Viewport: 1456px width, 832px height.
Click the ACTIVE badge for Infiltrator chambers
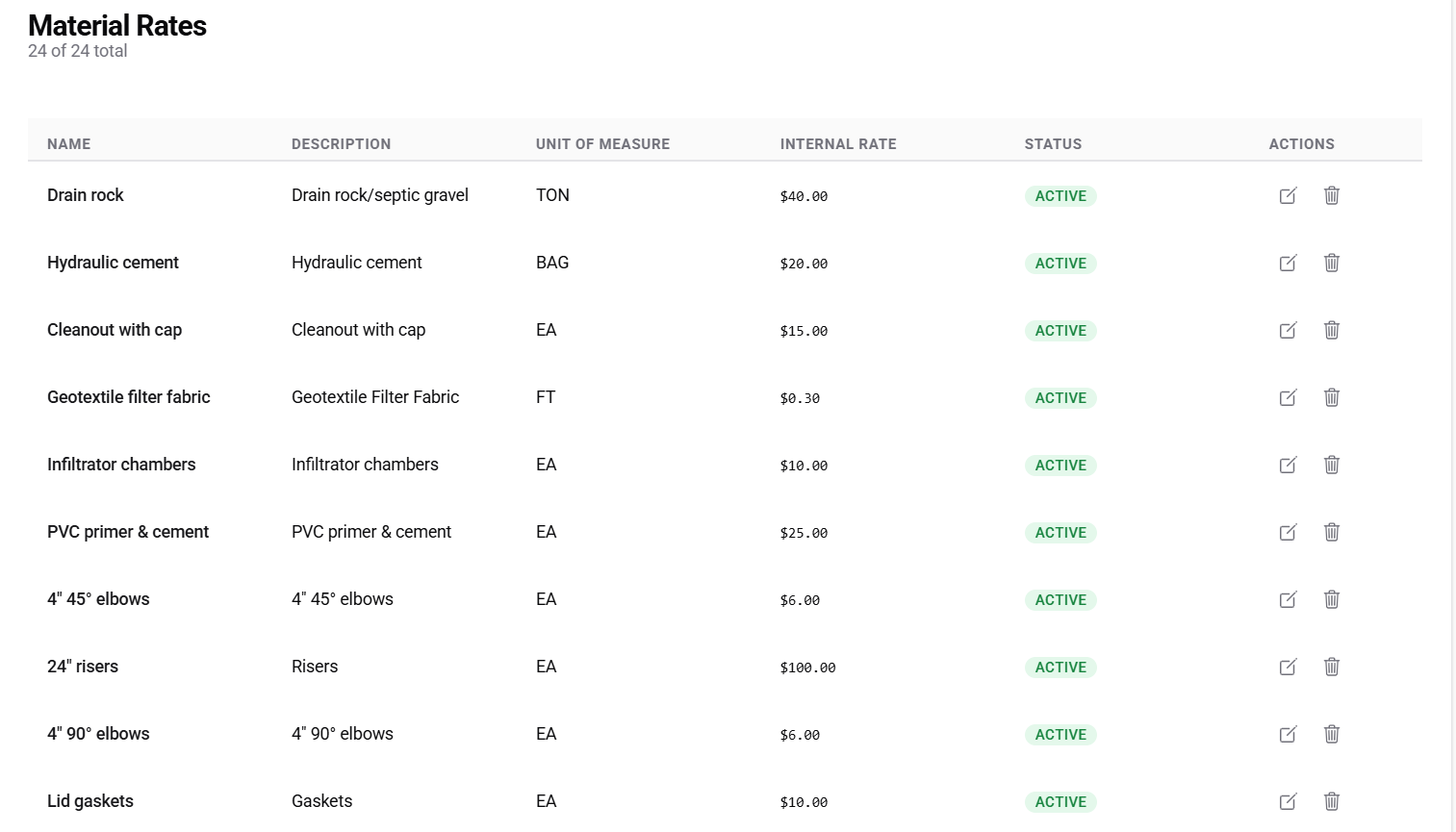click(1060, 466)
